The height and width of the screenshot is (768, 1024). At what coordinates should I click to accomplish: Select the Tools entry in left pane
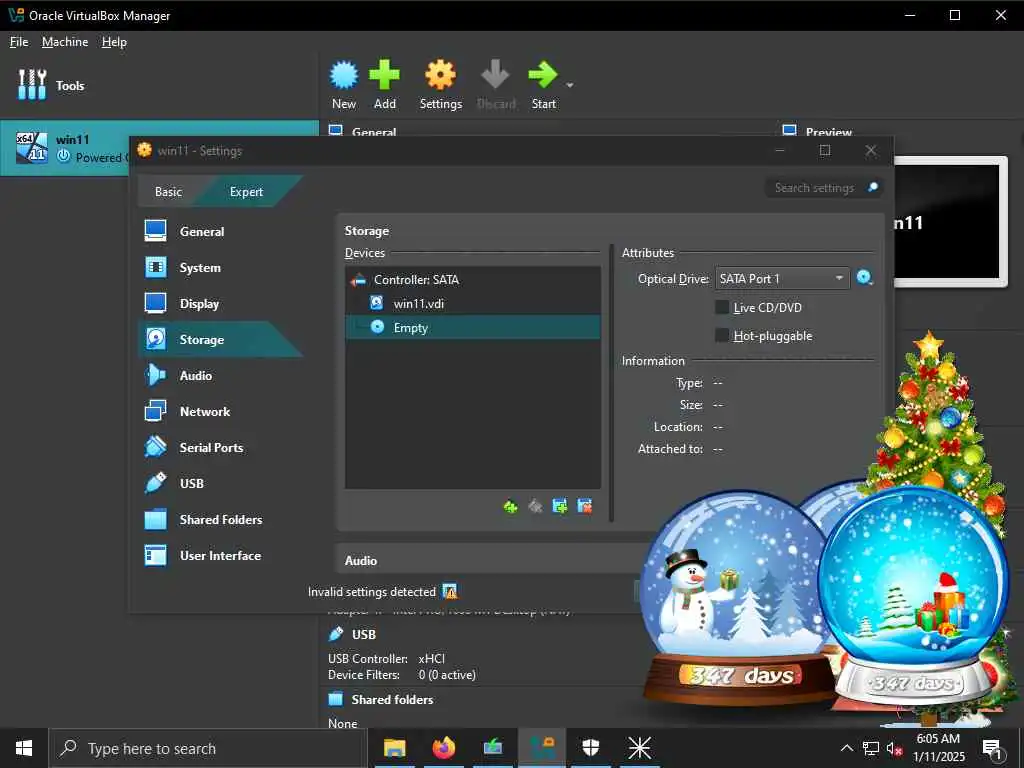point(159,86)
